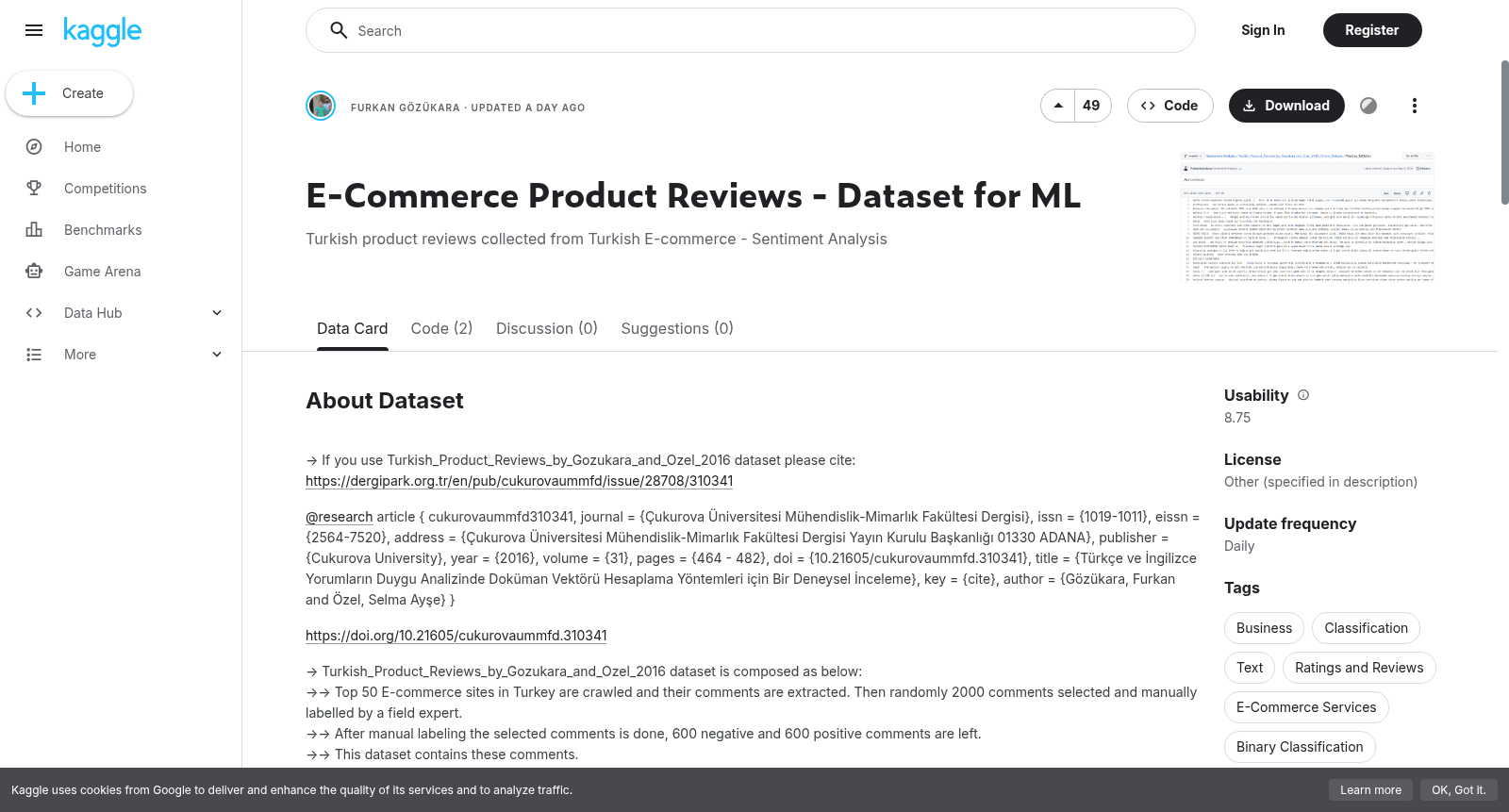Click the License value text
This screenshot has width=1509, height=812.
[x=1320, y=482]
